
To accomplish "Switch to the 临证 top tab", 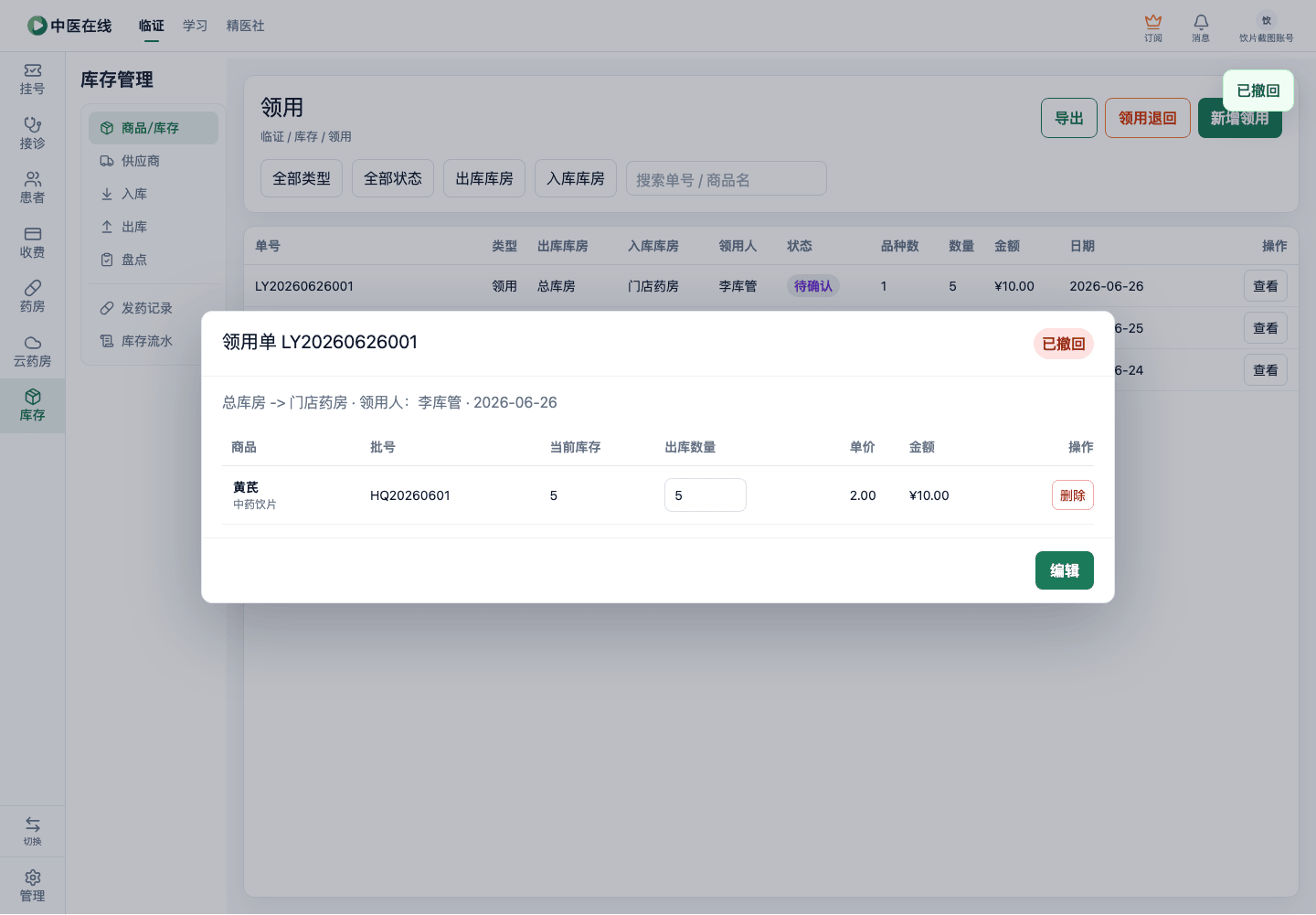I will coord(152,26).
